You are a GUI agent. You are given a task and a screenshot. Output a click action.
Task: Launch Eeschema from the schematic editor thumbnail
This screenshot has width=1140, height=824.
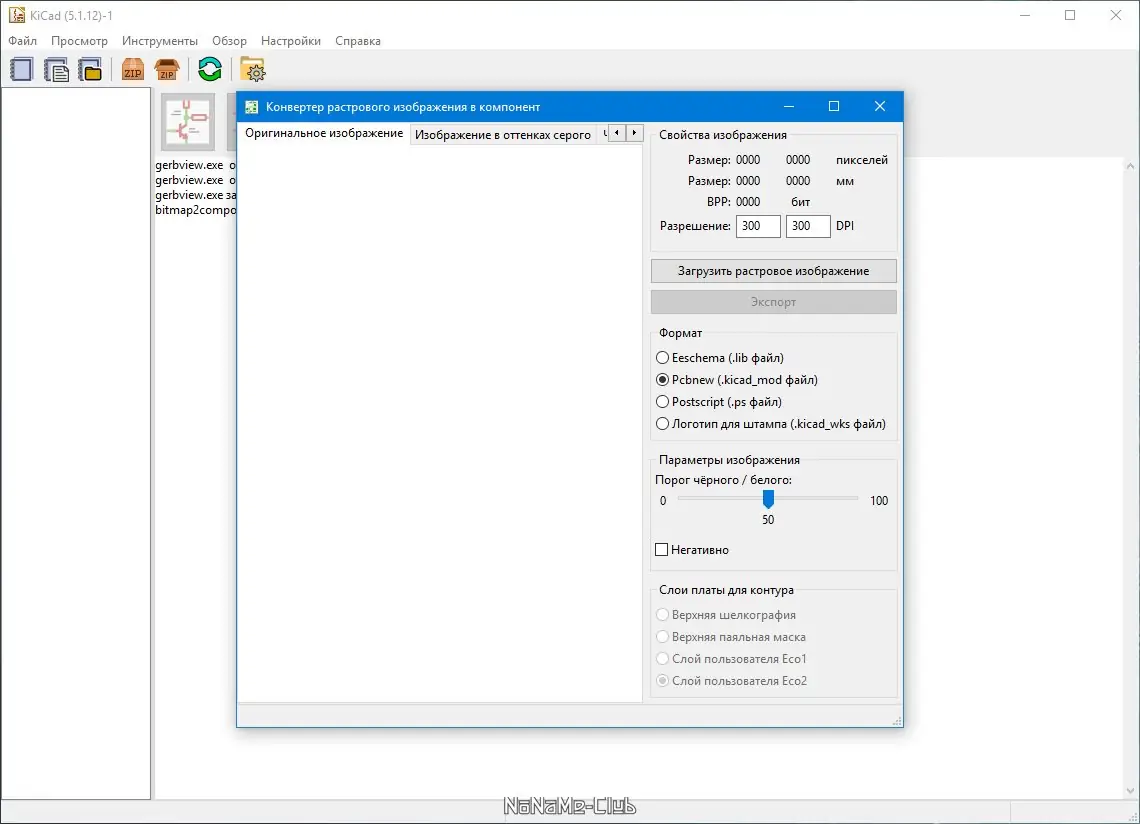[188, 121]
